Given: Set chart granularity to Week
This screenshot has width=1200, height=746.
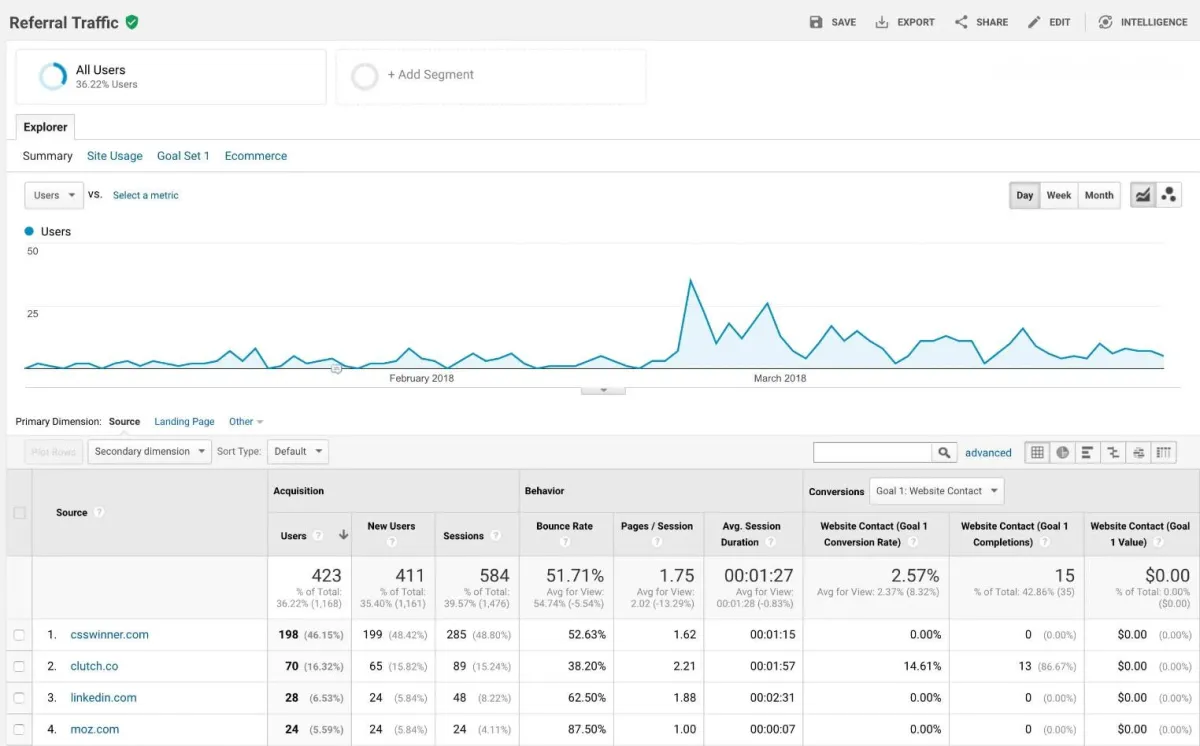Looking at the screenshot, I should pos(1059,195).
